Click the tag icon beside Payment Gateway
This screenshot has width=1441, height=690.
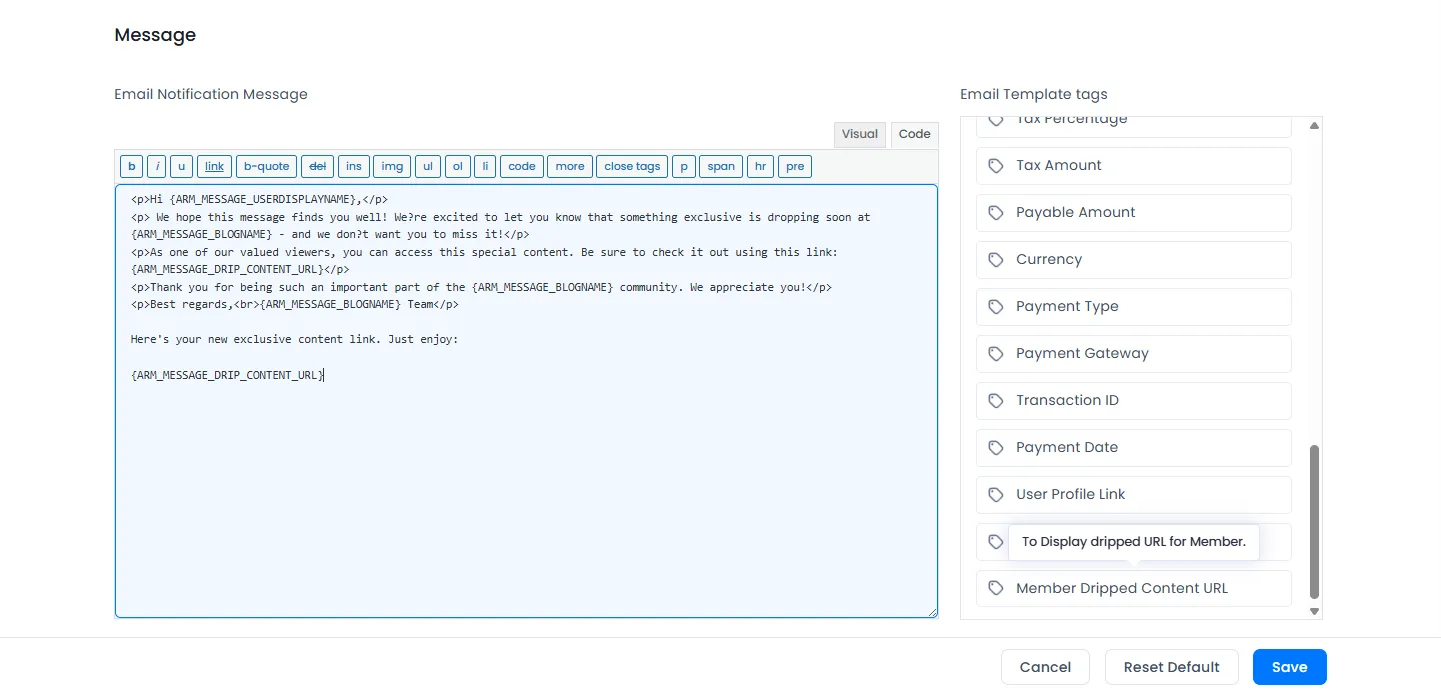tap(996, 353)
